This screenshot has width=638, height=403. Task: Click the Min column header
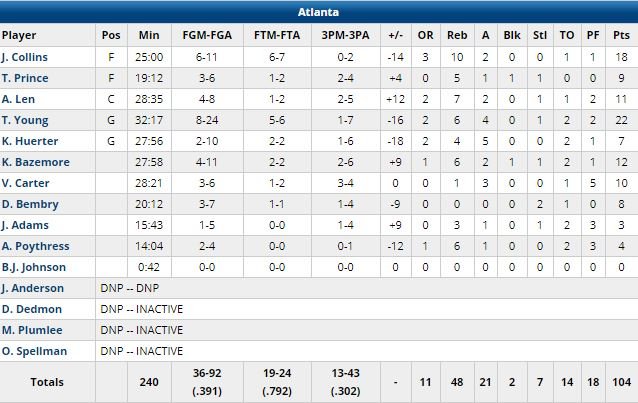point(150,35)
